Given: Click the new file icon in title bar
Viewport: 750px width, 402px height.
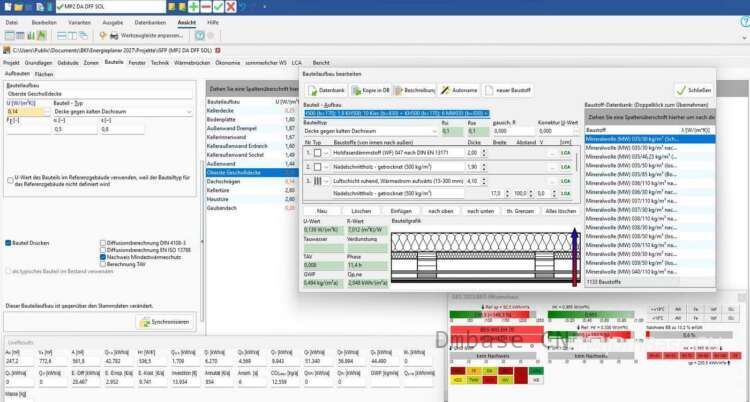Looking at the screenshot, I should click(x=7, y=7).
